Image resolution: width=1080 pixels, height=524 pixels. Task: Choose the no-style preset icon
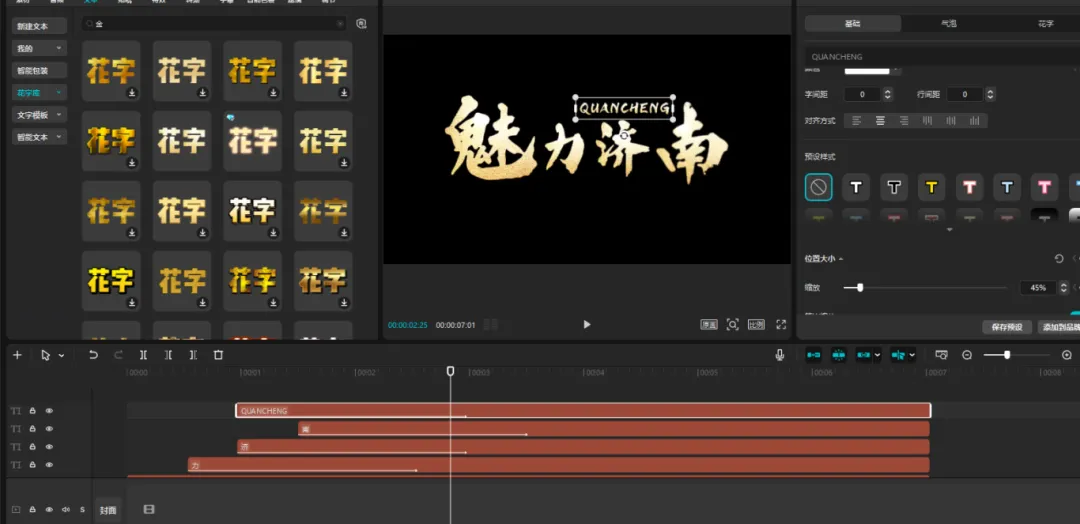[818, 187]
